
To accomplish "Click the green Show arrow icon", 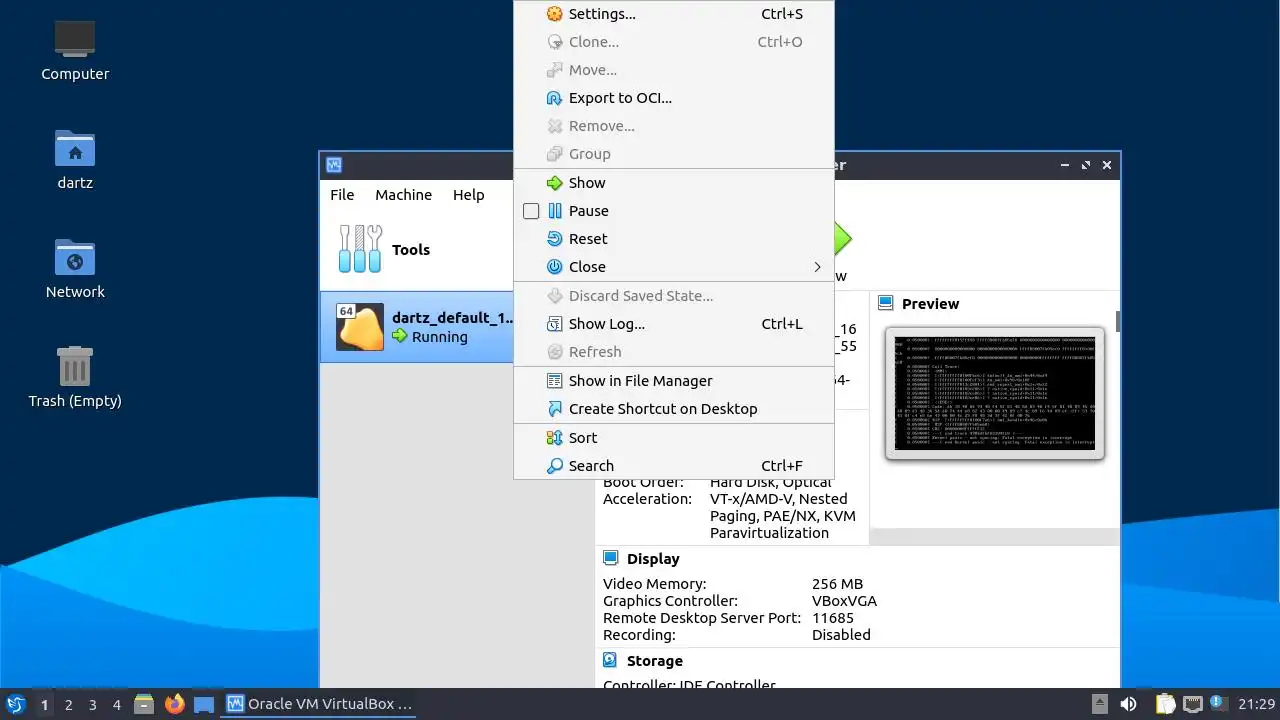I will [554, 183].
